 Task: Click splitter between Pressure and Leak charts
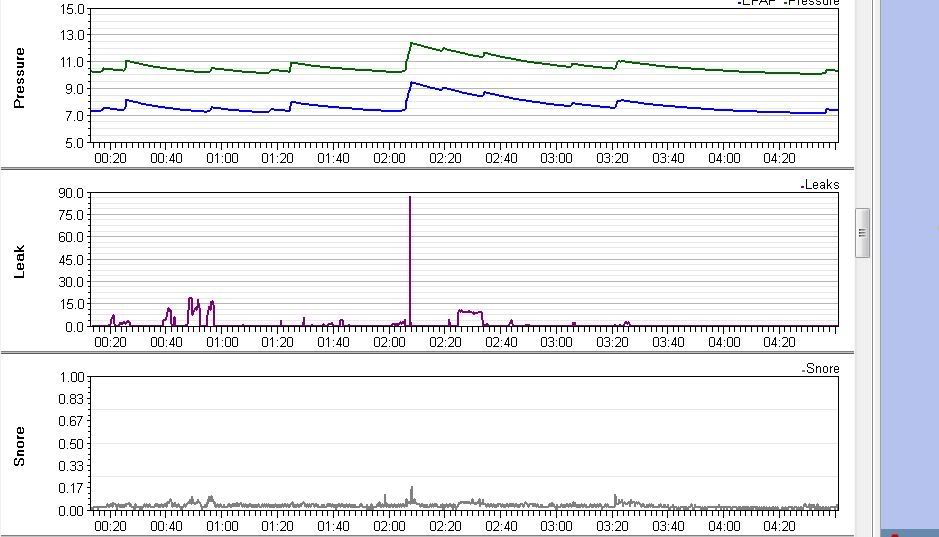427,168
